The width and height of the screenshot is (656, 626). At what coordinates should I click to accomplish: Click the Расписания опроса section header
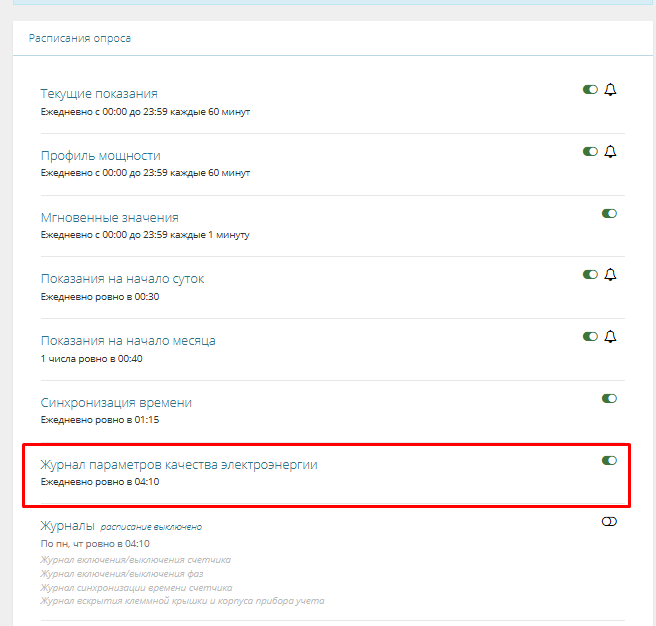click(80, 38)
